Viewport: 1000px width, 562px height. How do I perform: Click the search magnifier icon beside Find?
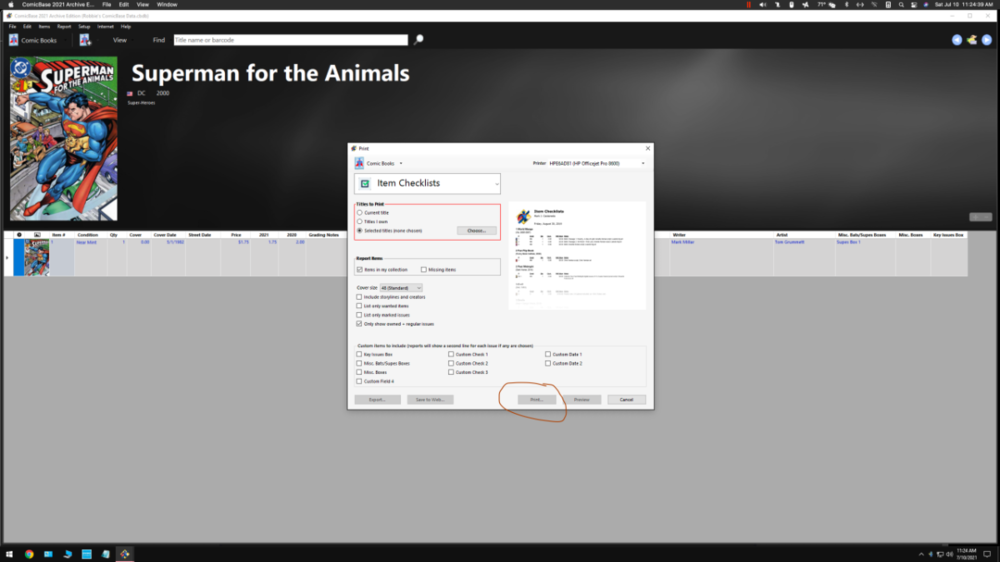(419, 40)
